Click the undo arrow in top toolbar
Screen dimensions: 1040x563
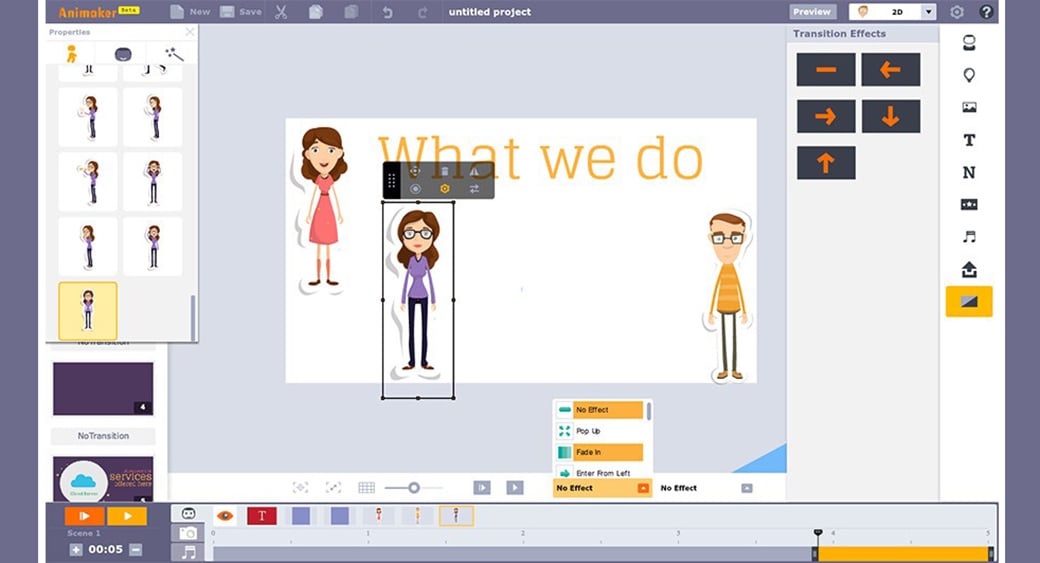[387, 12]
